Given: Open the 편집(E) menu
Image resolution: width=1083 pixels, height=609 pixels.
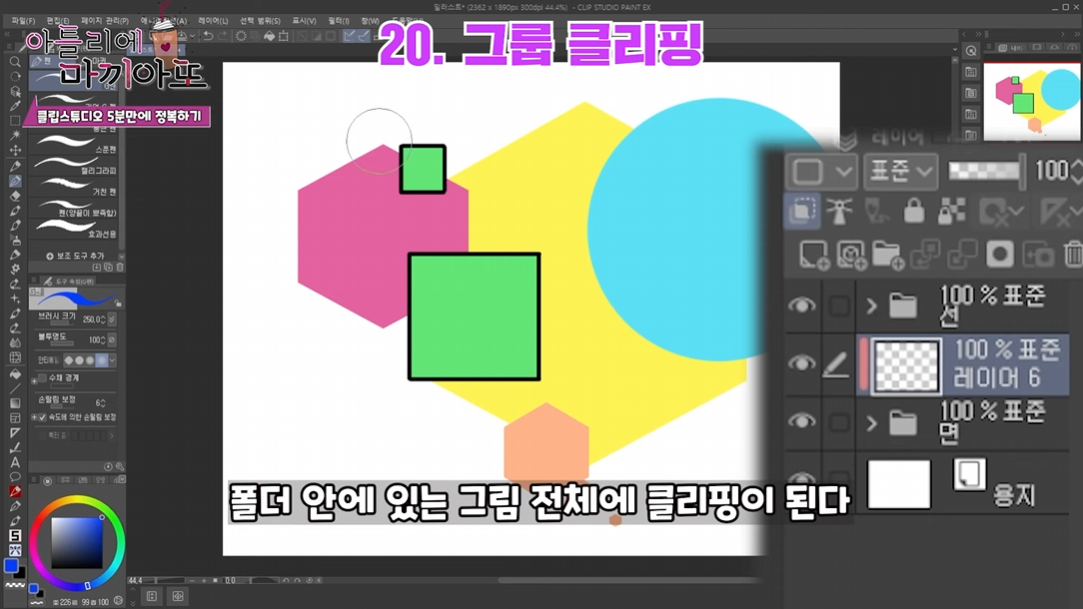Looking at the screenshot, I should click(57, 21).
